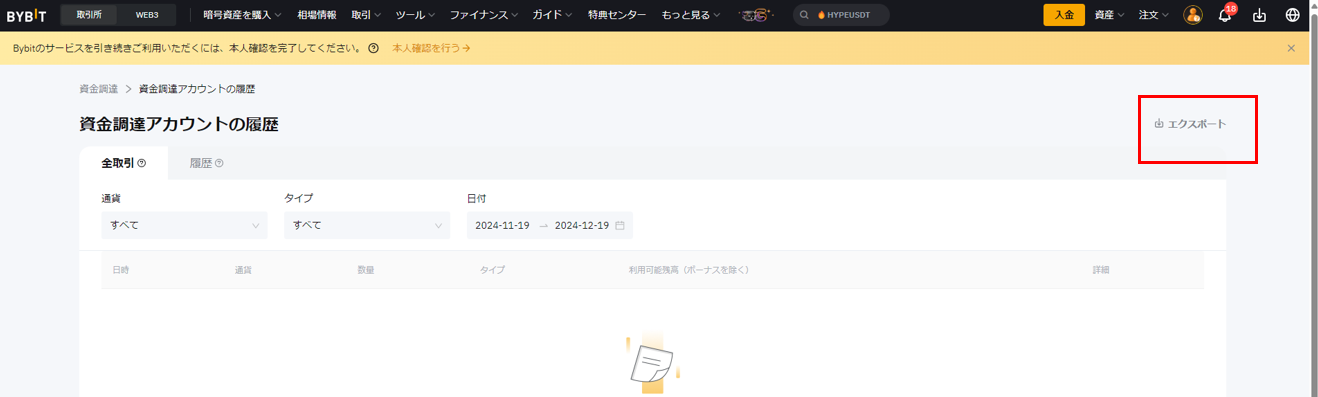
Task: Click 資金調達アカウントの履歴 page heading
Action: coord(179,124)
